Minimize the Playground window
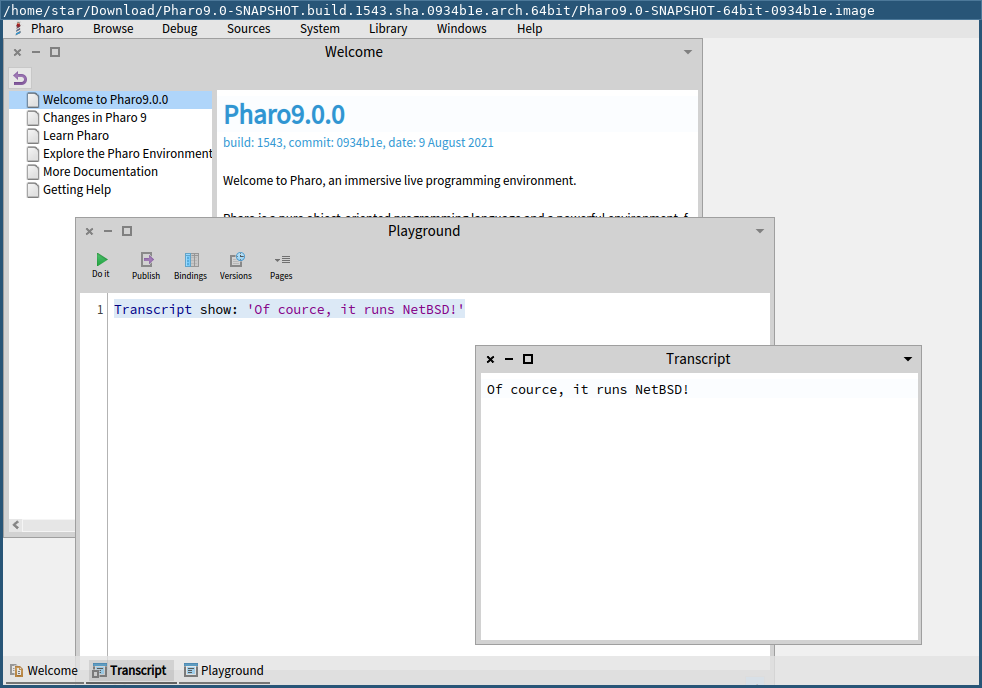 tap(108, 232)
